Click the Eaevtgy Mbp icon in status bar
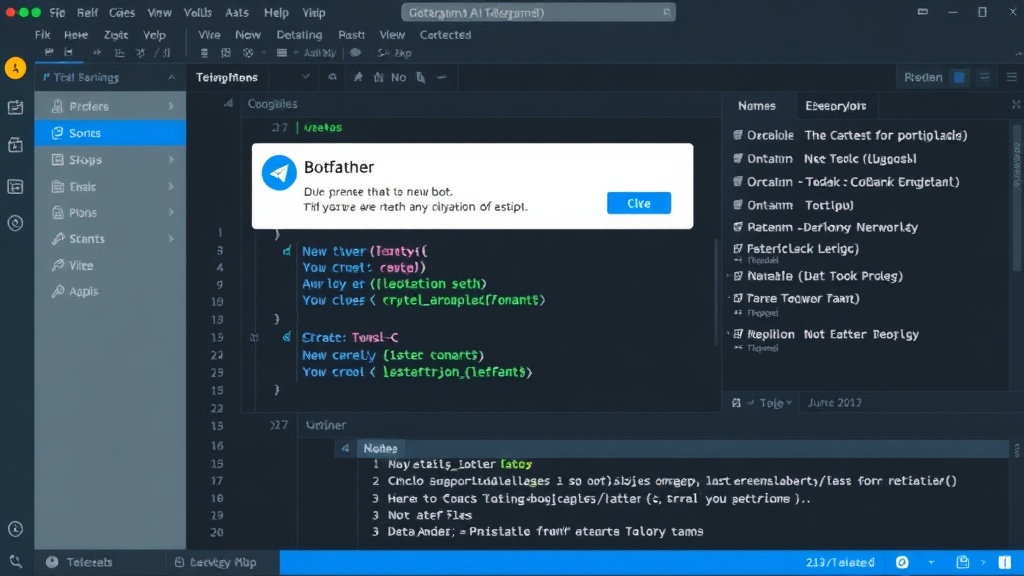The height and width of the screenshot is (576, 1024). (x=179, y=562)
